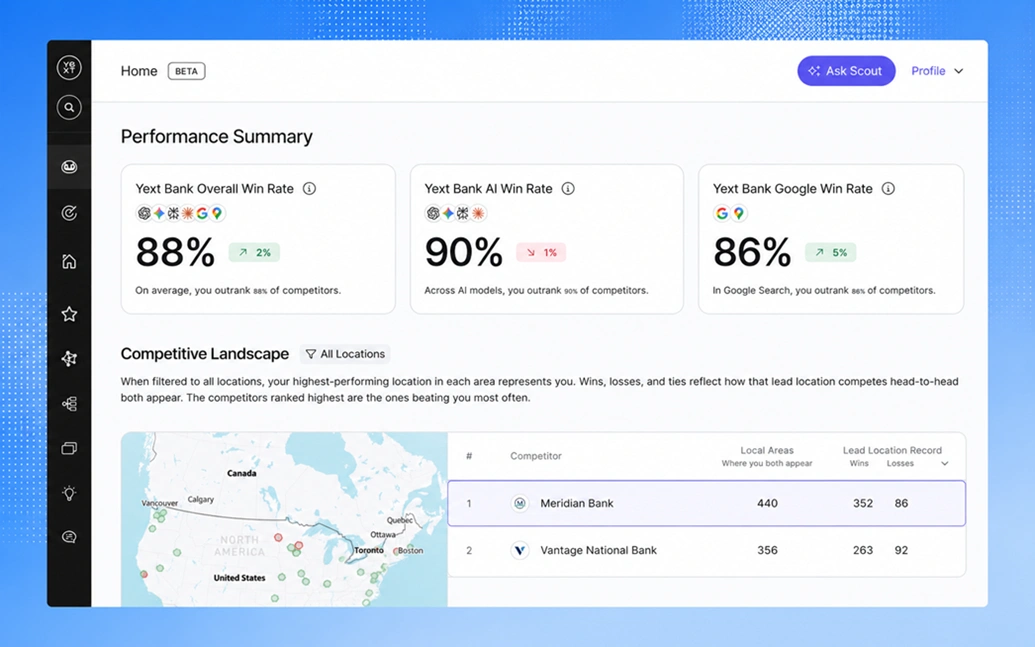Open the target bullseye sidebar icon

click(69, 213)
